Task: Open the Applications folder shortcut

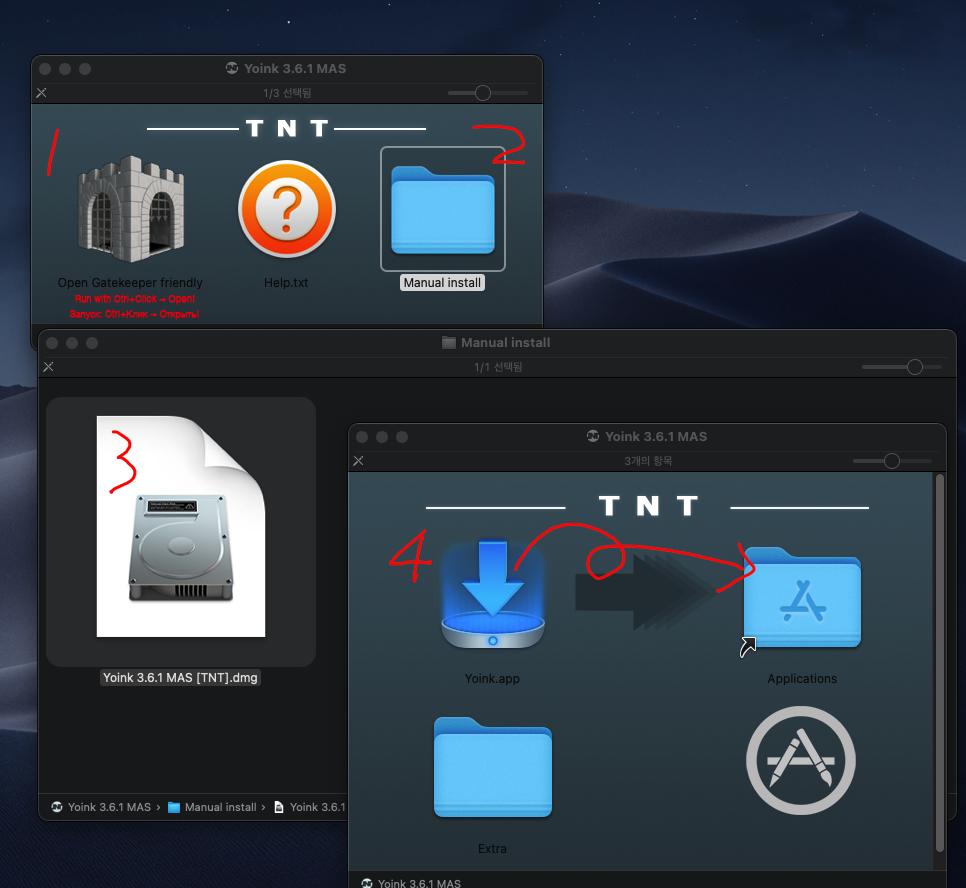Action: click(x=802, y=598)
